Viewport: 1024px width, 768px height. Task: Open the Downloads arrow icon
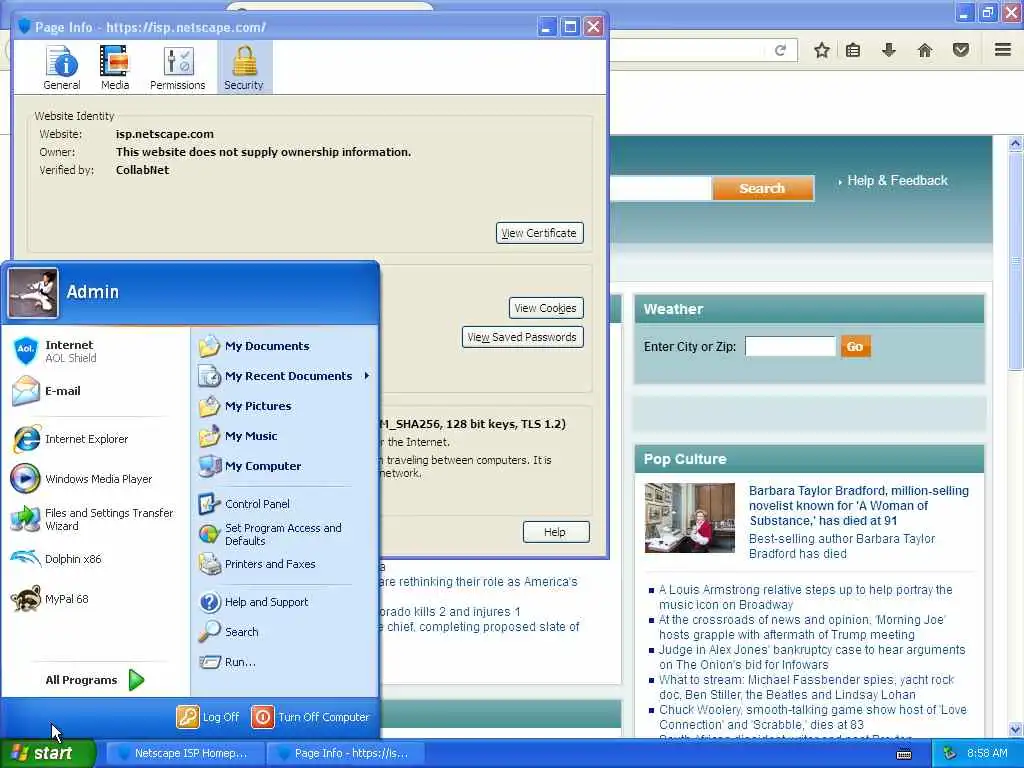889,50
